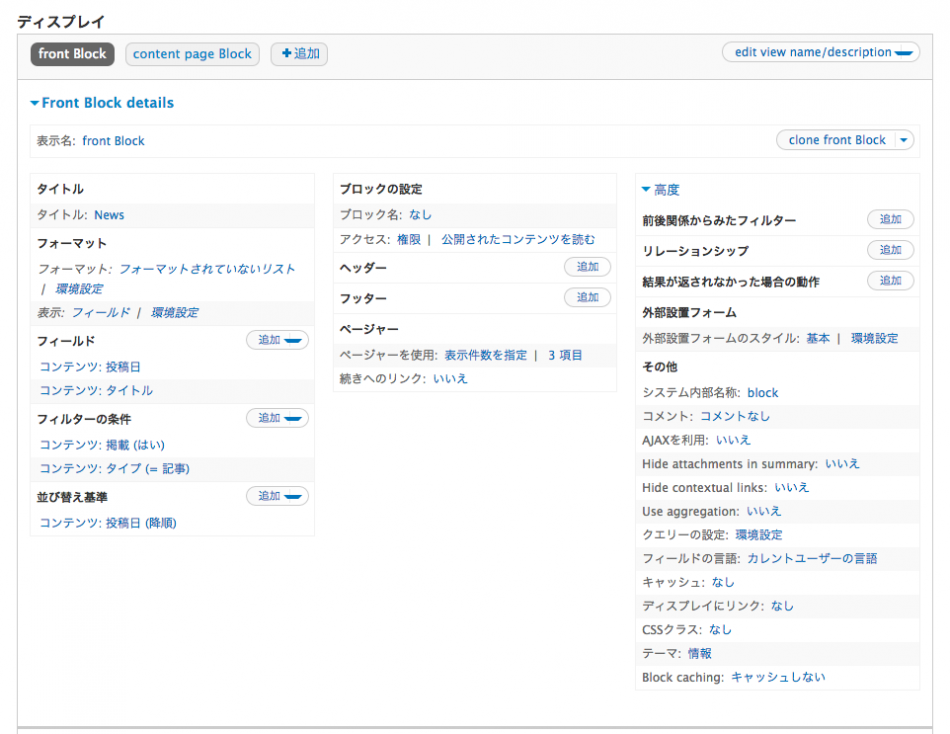Add contextual filter via 前後関係からみたフィルター 追加
Image resolution: width=950 pixels, height=734 pixels.
click(890, 219)
